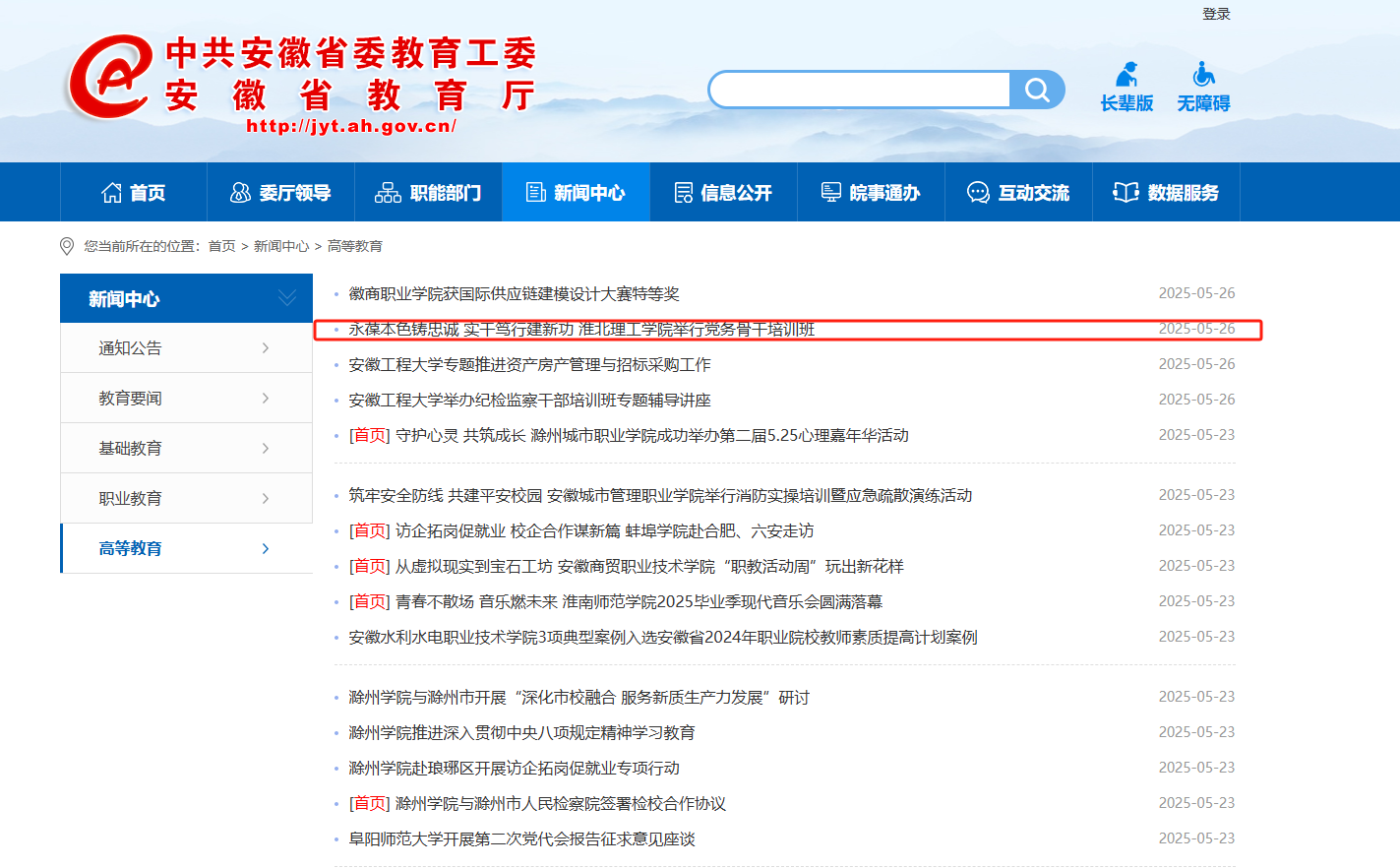Click the 登录 login link
This screenshot has height=868, width=1400.
pyautogui.click(x=1216, y=14)
